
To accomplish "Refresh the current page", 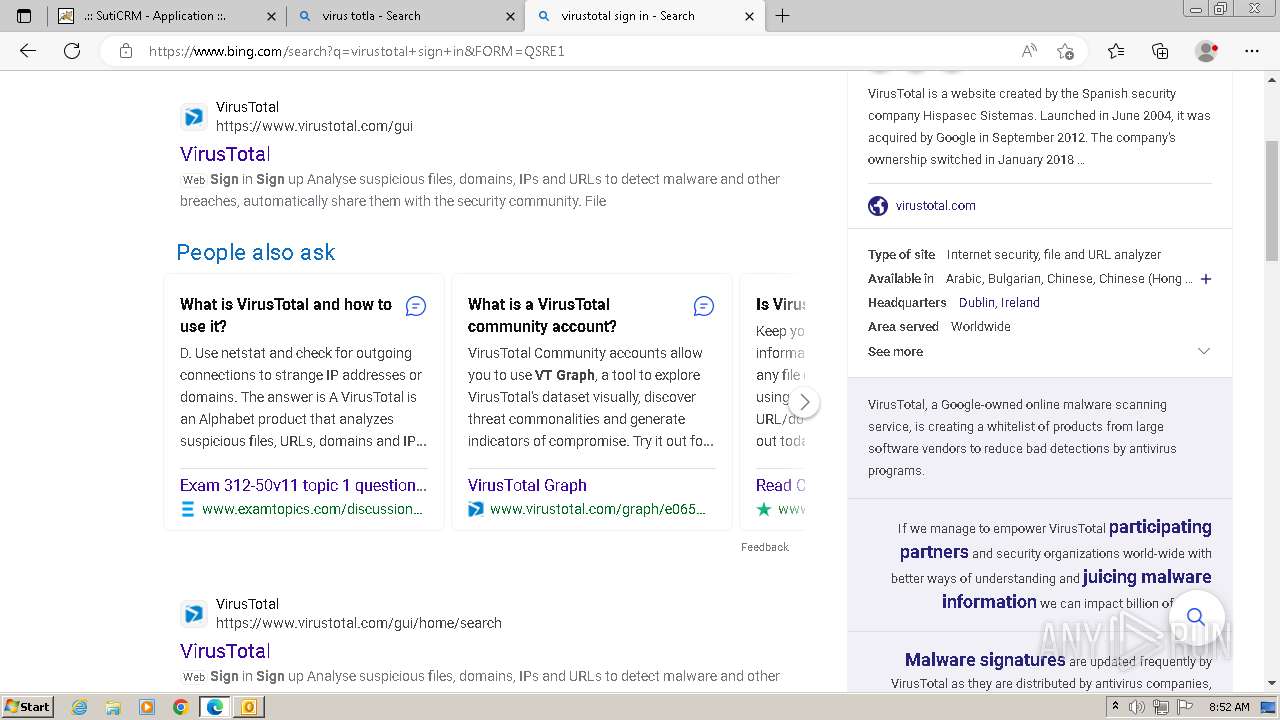I will click(72, 51).
